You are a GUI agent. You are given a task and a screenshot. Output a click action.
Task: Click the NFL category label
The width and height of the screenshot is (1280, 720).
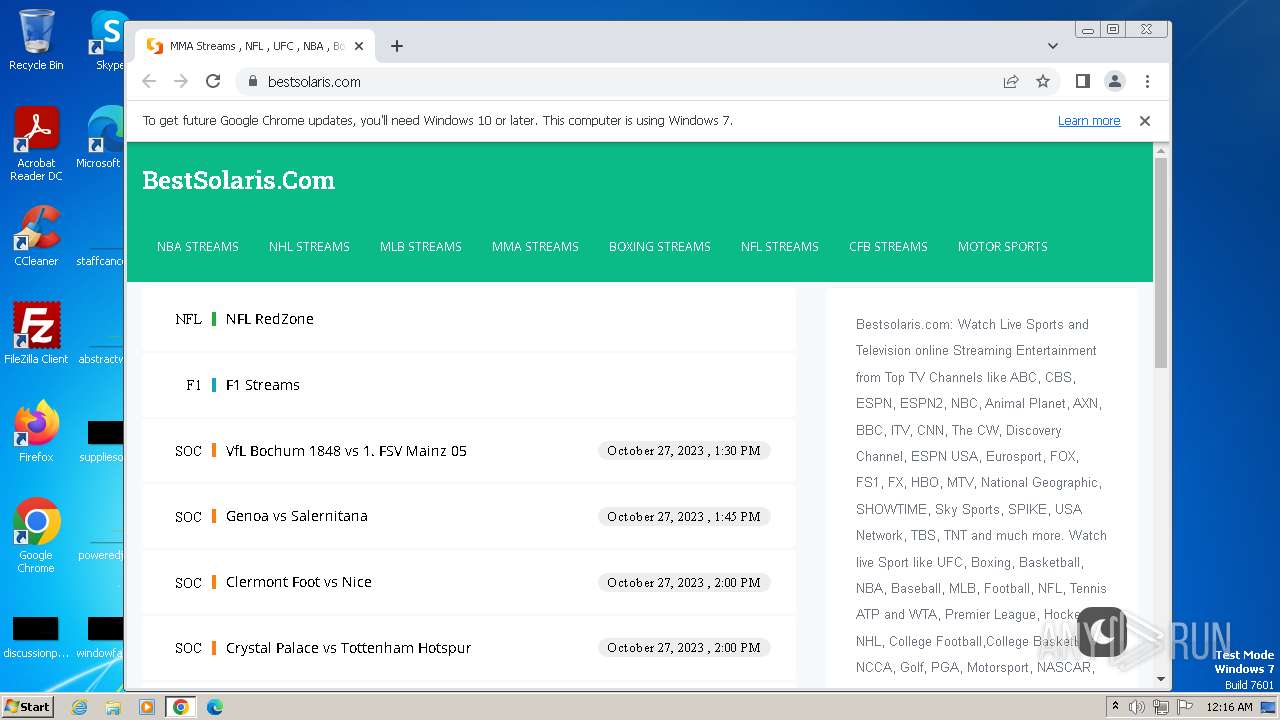point(188,319)
